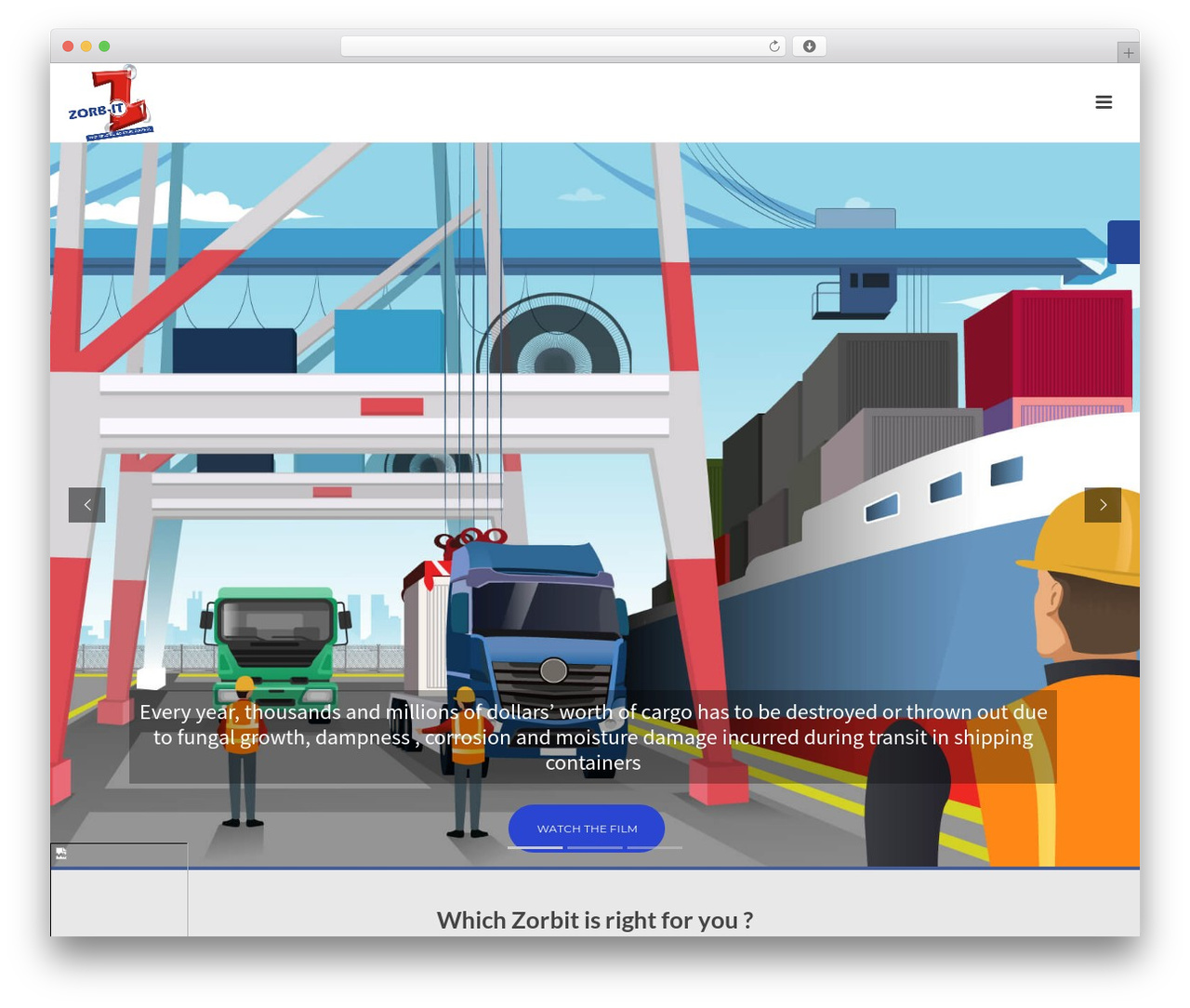Select the second slider pagination bar
Image resolution: width=1190 pixels, height=1008 pixels.
coord(595,847)
